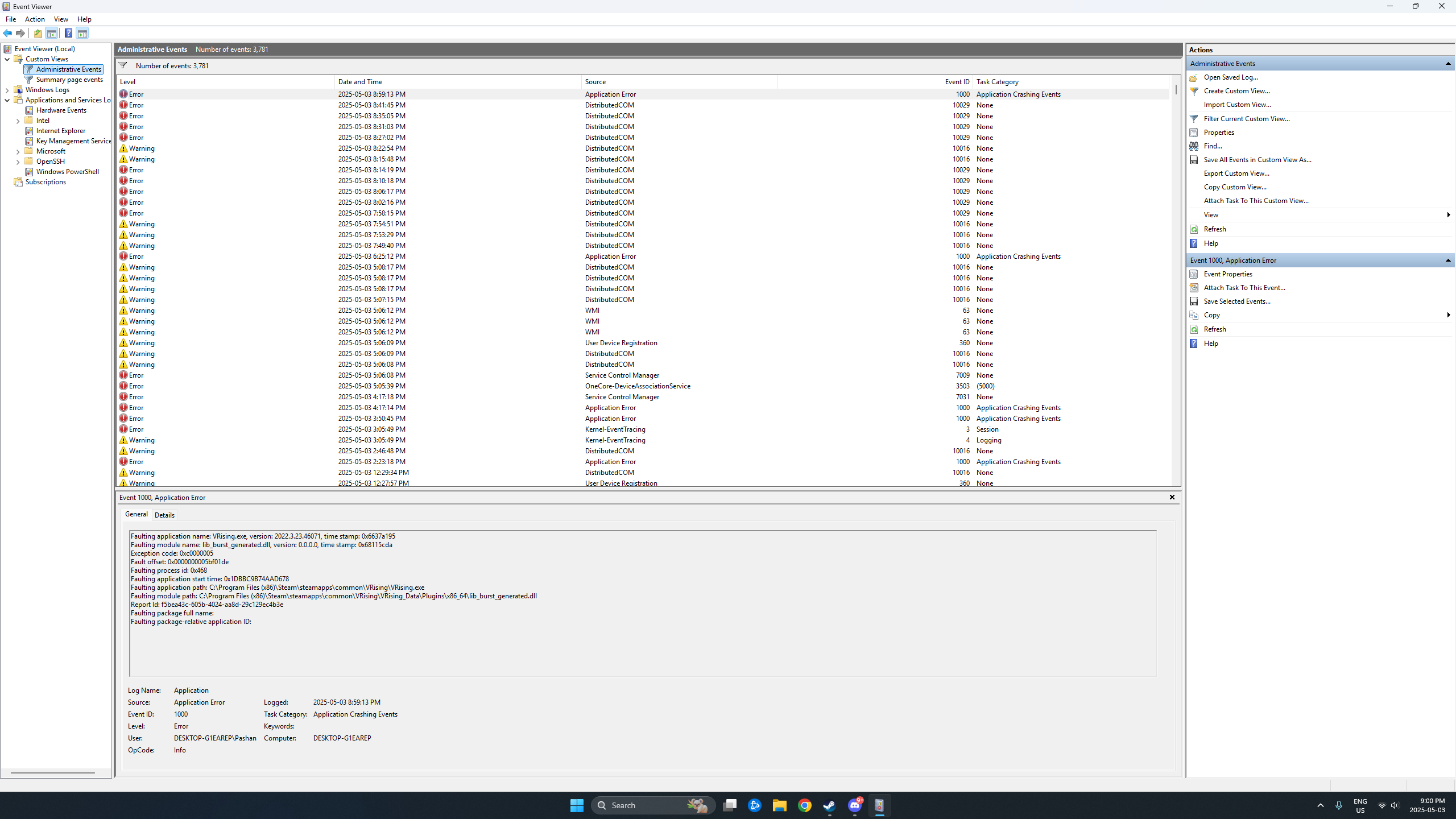The height and width of the screenshot is (819, 1456).
Task: Click the Forward arrow toolbar icon
Action: click(x=20, y=33)
